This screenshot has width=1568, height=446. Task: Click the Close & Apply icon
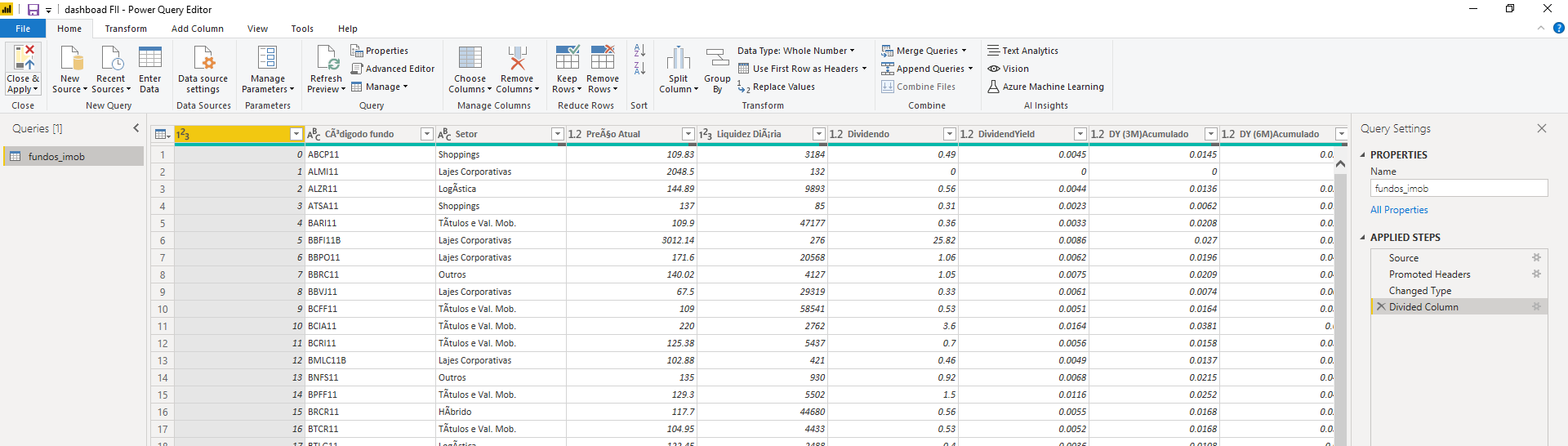pos(23,58)
